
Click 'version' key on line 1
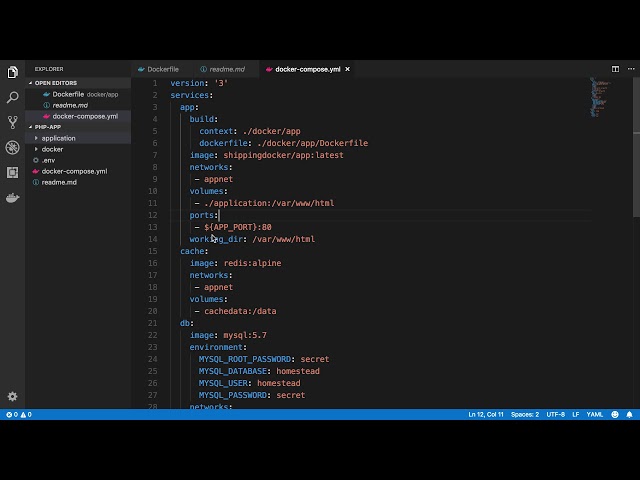[x=187, y=83]
